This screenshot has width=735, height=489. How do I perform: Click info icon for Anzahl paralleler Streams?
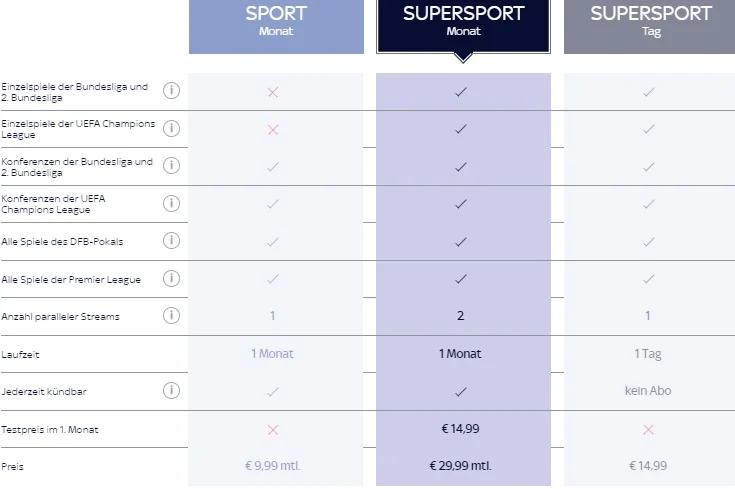171,316
